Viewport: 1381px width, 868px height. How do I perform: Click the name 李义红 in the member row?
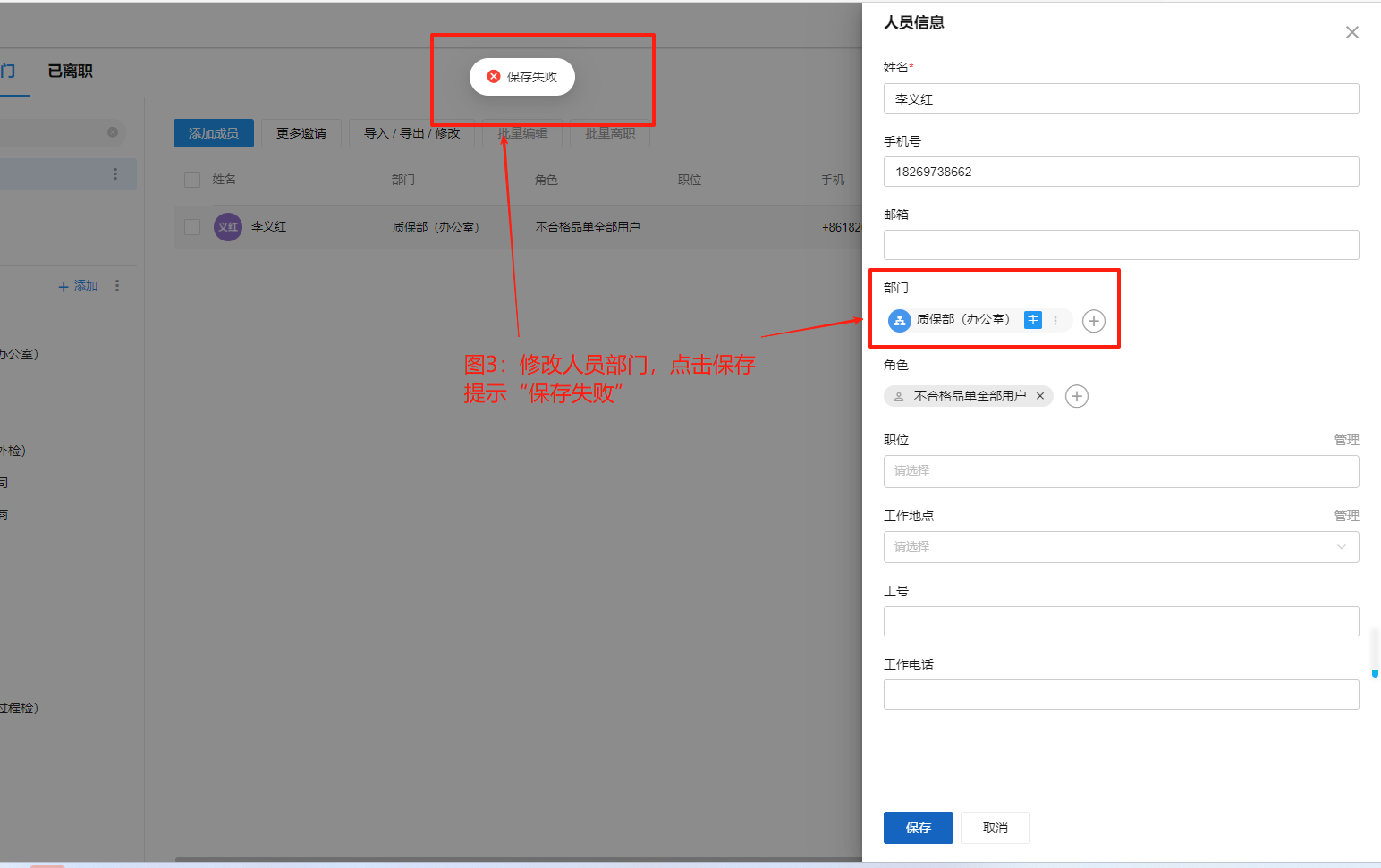[269, 227]
